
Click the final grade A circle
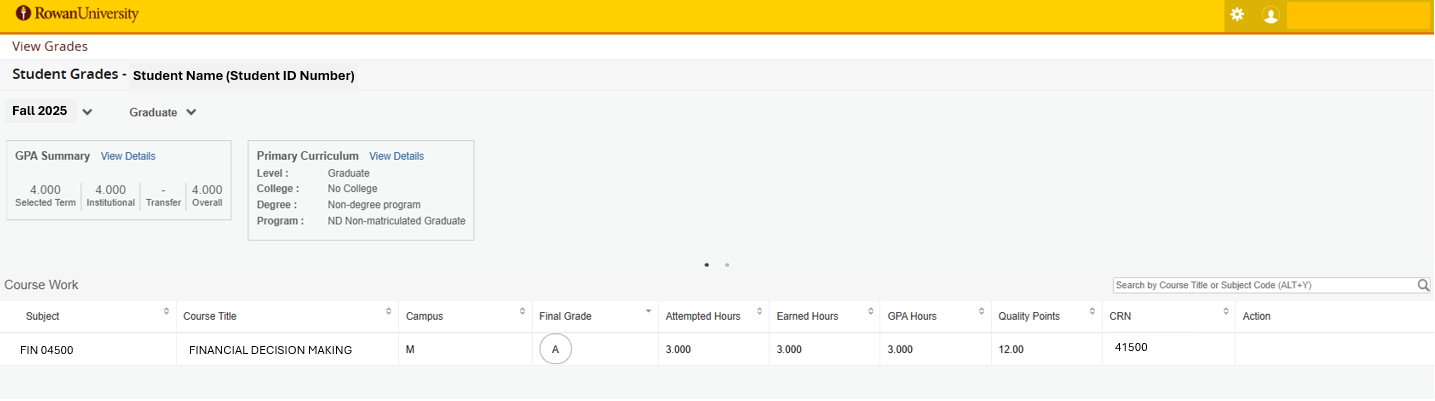pyautogui.click(x=555, y=350)
